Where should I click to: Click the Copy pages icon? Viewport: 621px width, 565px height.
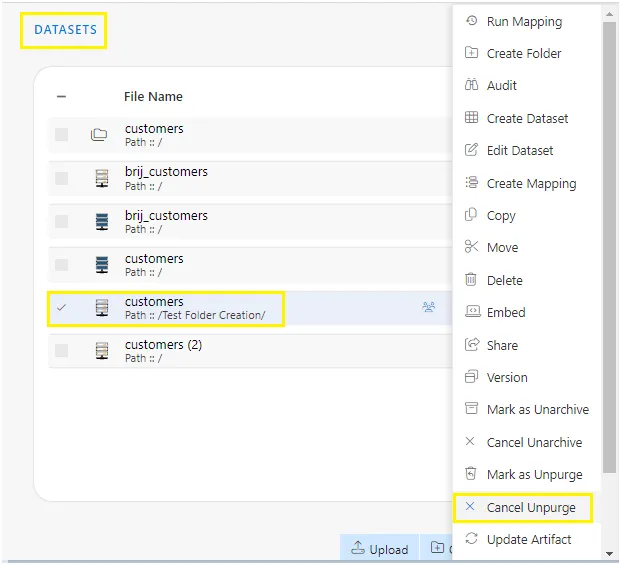[x=471, y=215]
